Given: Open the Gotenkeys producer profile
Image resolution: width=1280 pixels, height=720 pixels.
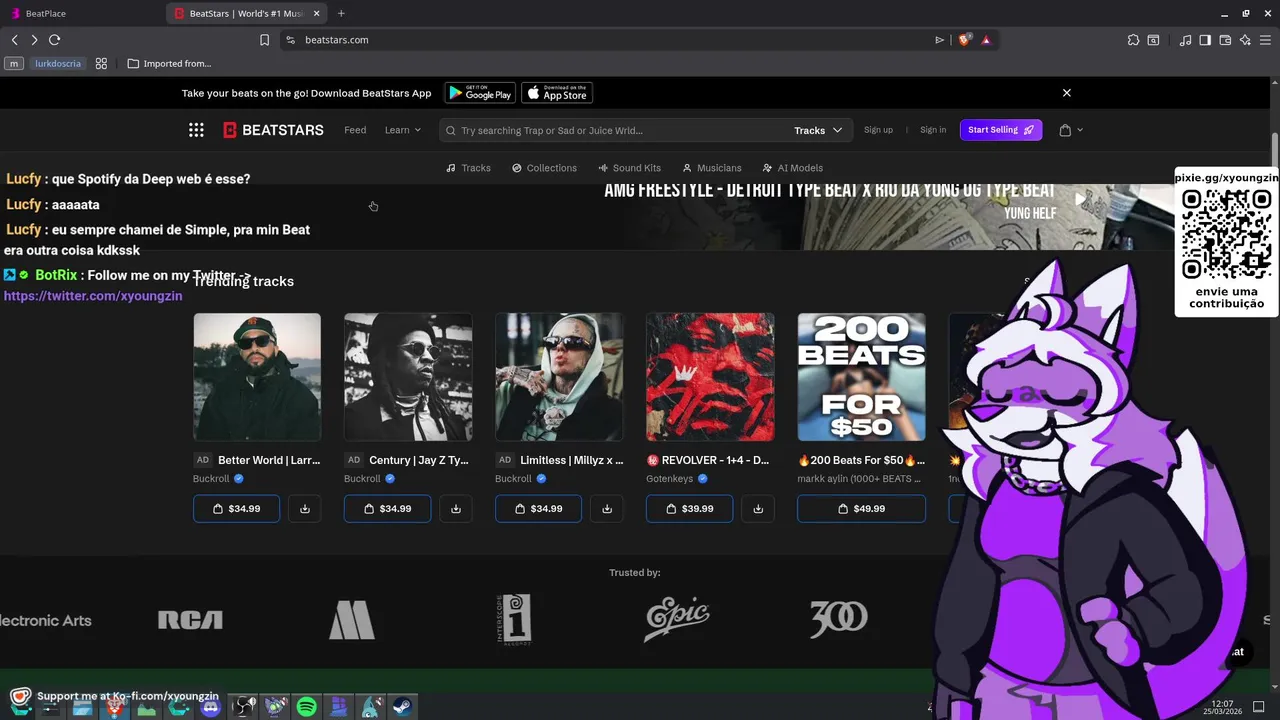Looking at the screenshot, I should (x=670, y=479).
